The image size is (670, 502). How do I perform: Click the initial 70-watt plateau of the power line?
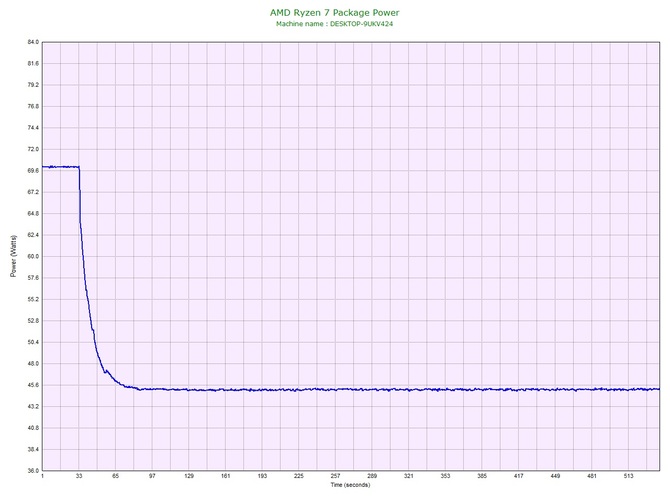pos(61,167)
